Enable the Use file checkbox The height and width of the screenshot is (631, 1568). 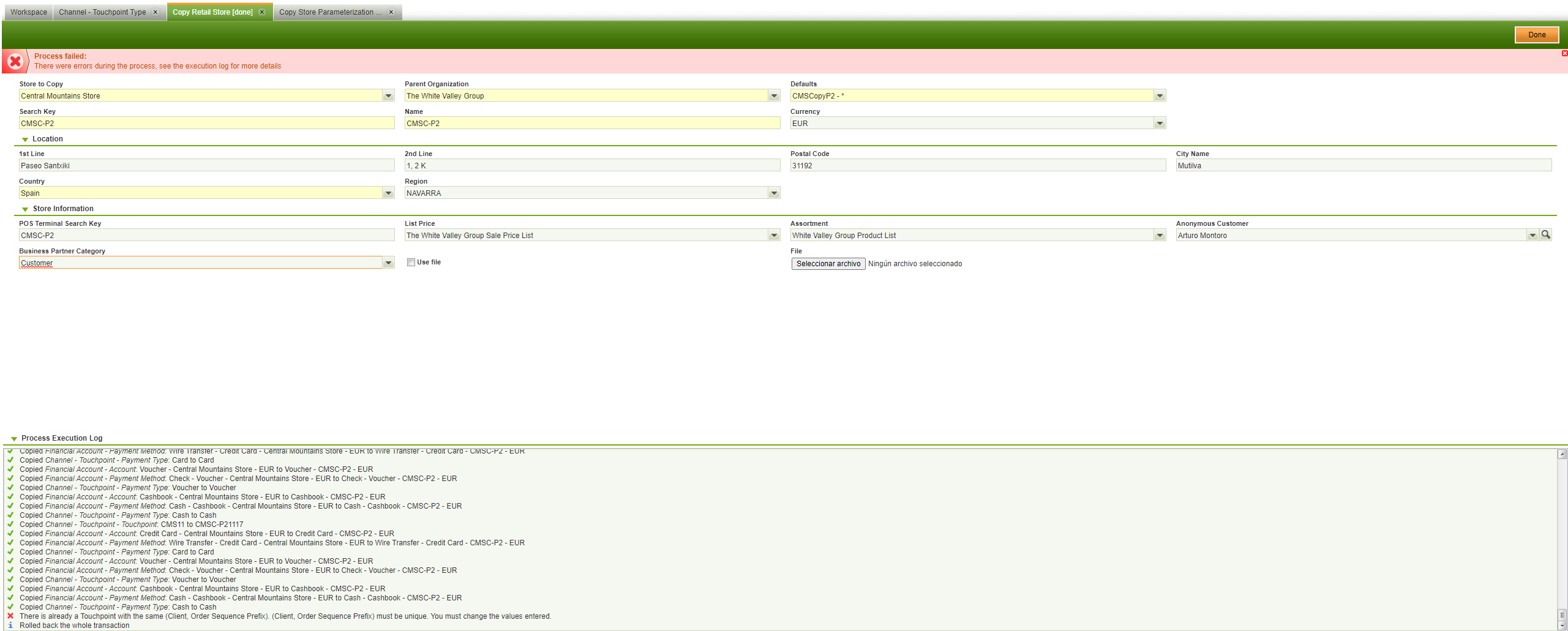(411, 263)
